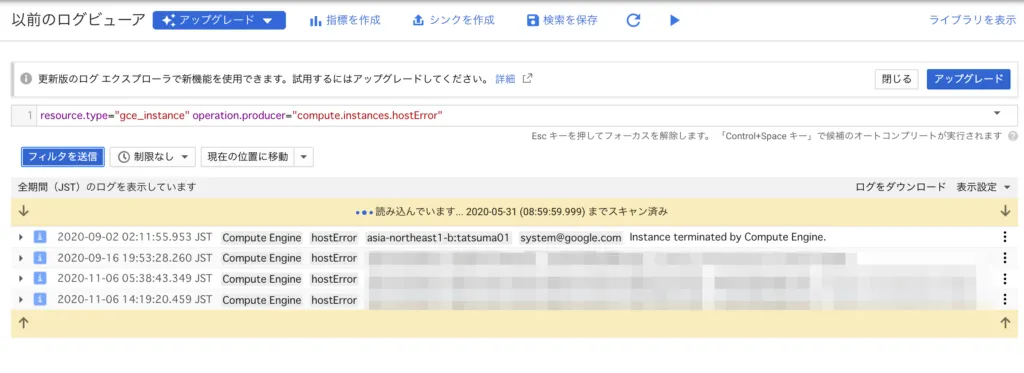Click blue アップグレード button in banner
Image resolution: width=1024 pixels, height=373 pixels.
coord(968,79)
